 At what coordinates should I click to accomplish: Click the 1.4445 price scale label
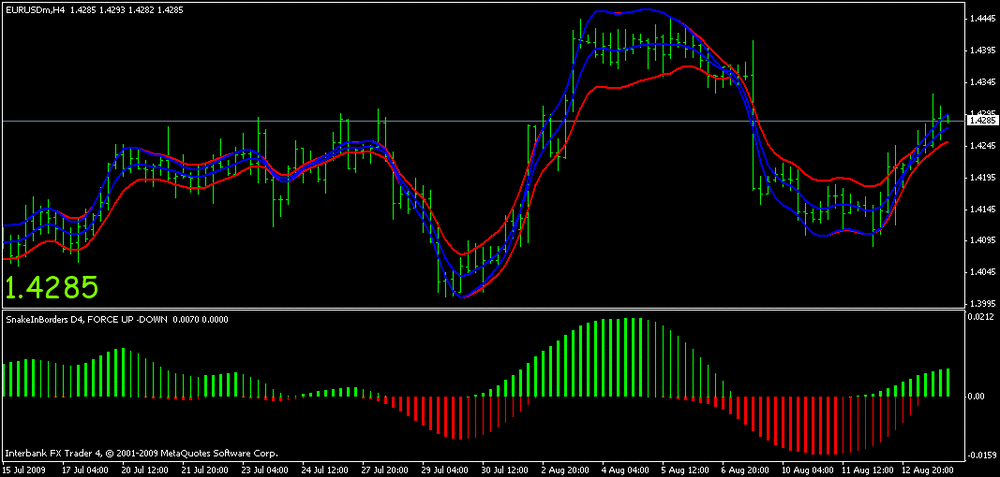982,19
